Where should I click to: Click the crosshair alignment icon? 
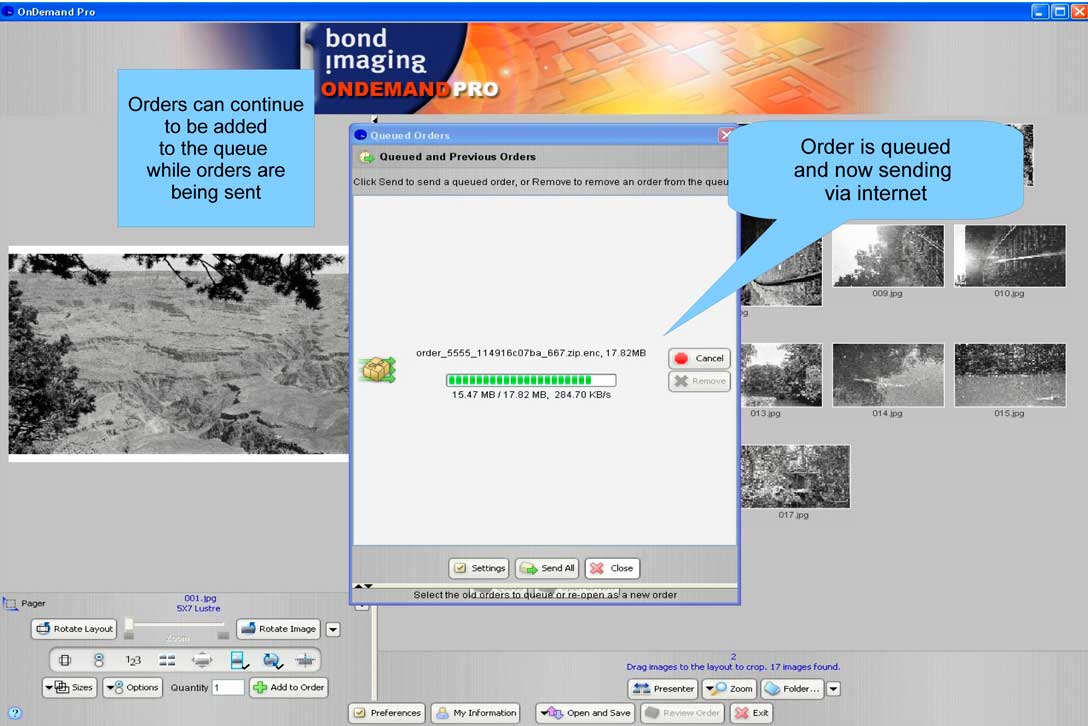coord(305,660)
